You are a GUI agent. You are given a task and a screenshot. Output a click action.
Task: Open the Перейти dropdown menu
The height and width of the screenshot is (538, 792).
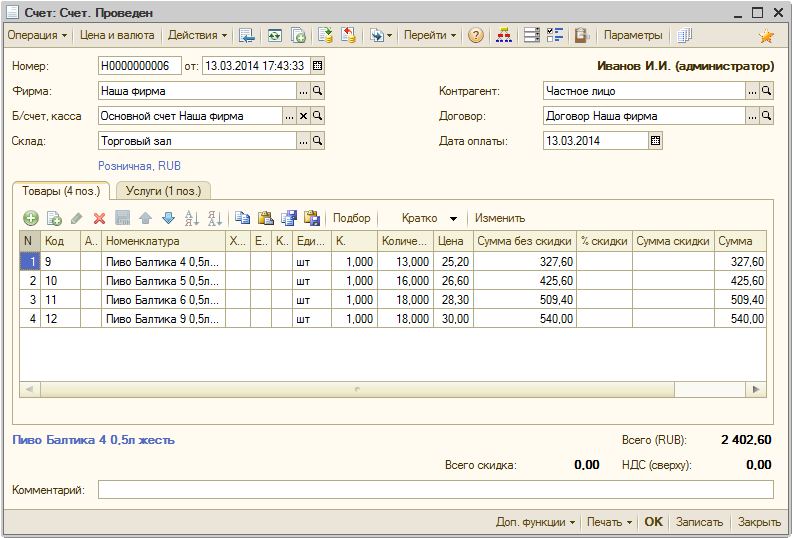430,35
